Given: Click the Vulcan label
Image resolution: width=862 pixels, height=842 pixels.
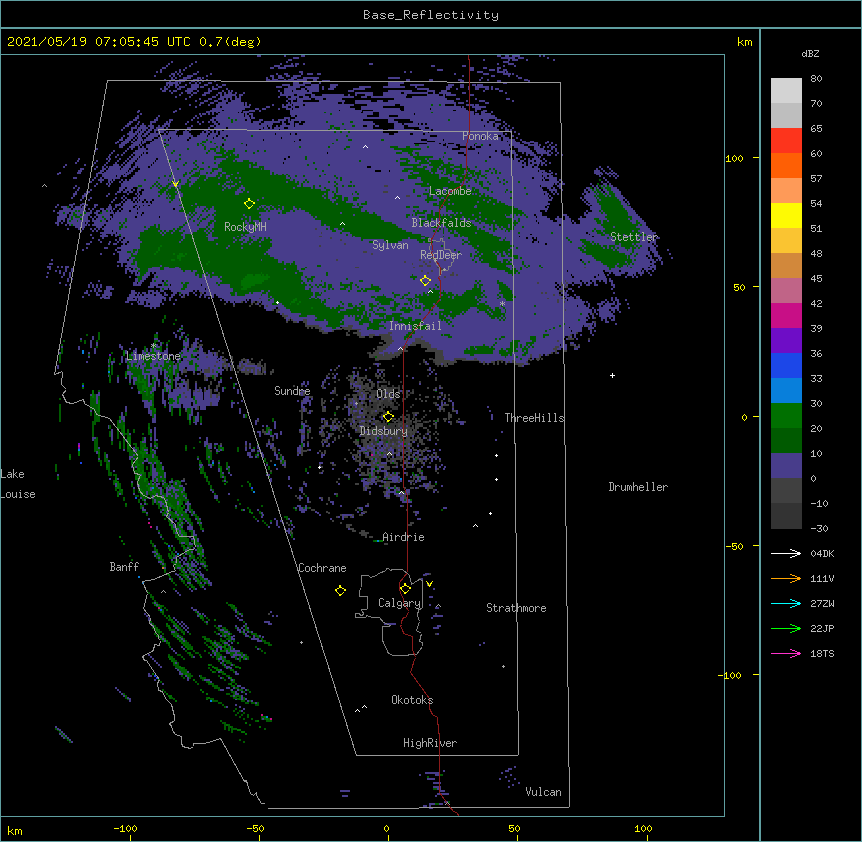Looking at the screenshot, I should pyautogui.click(x=543, y=792).
